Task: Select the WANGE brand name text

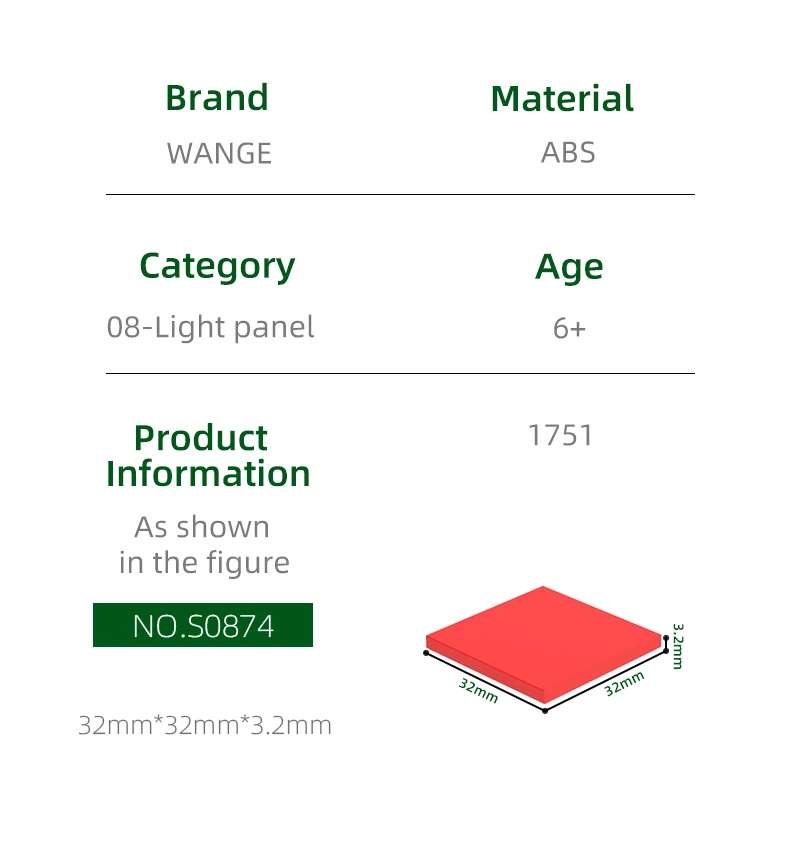Action: (x=219, y=153)
